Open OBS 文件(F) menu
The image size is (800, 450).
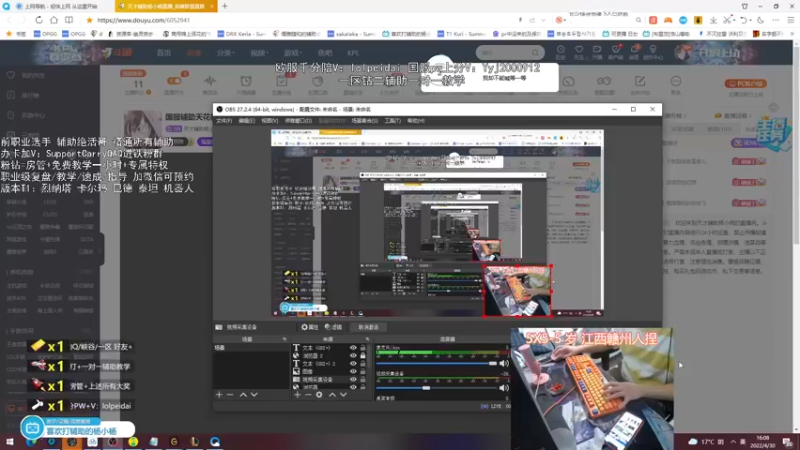[x=223, y=121]
